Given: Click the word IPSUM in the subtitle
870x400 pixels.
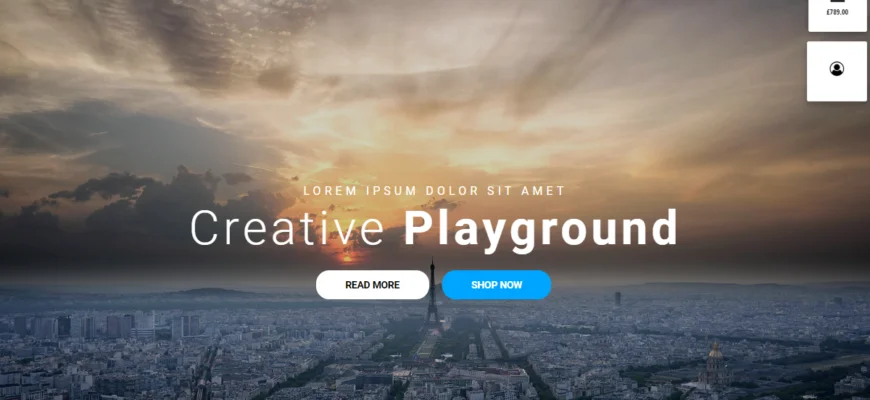Looking at the screenshot, I should pyautogui.click(x=383, y=190).
